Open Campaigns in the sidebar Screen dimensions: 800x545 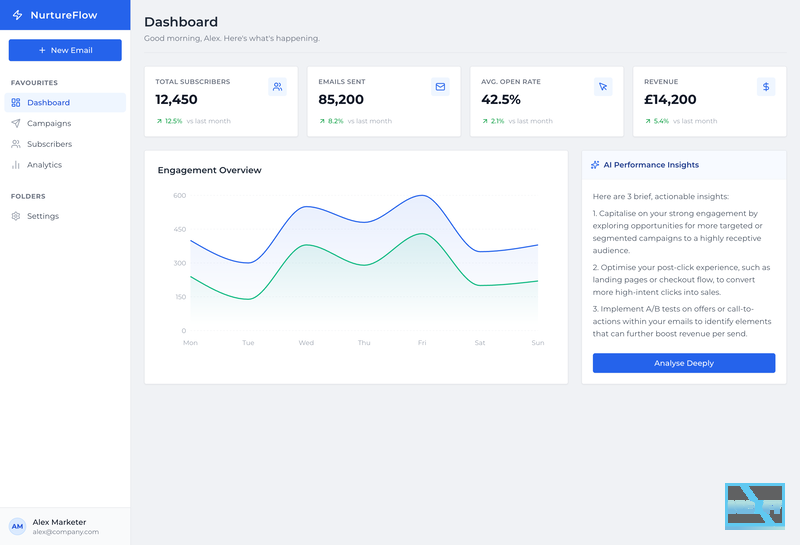[x=65, y=123]
